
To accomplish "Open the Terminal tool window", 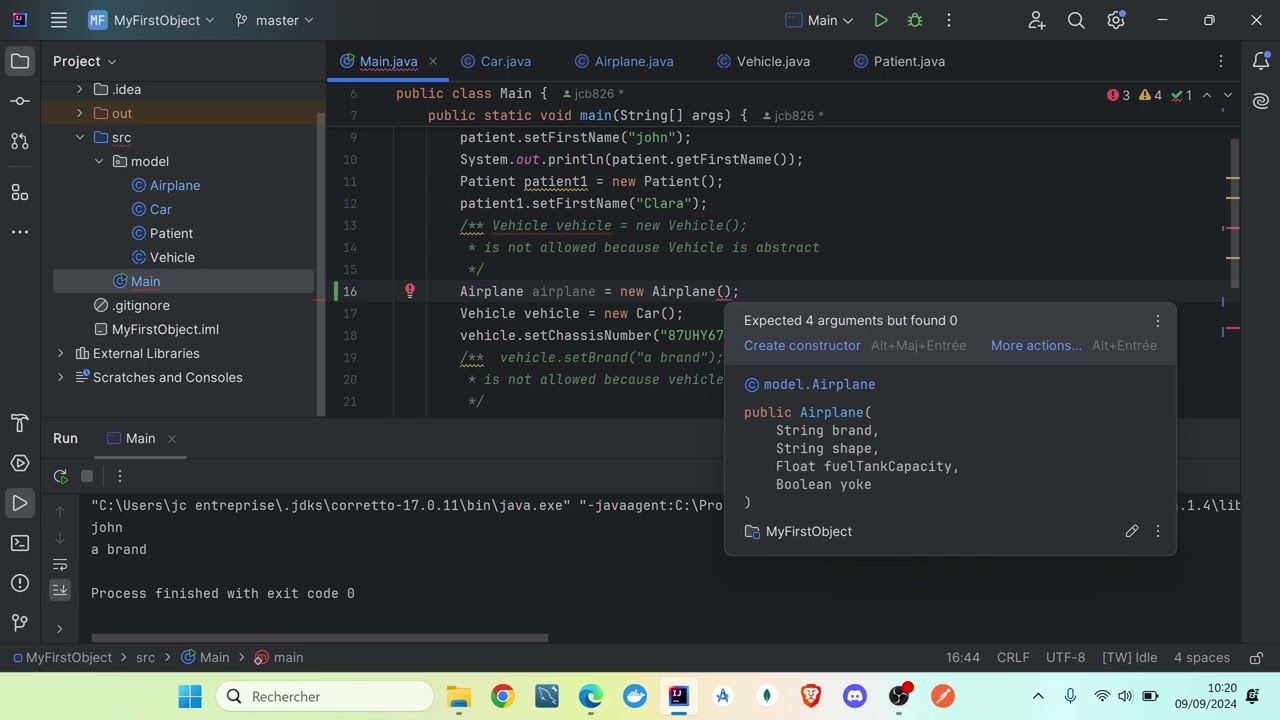I will [x=20, y=543].
